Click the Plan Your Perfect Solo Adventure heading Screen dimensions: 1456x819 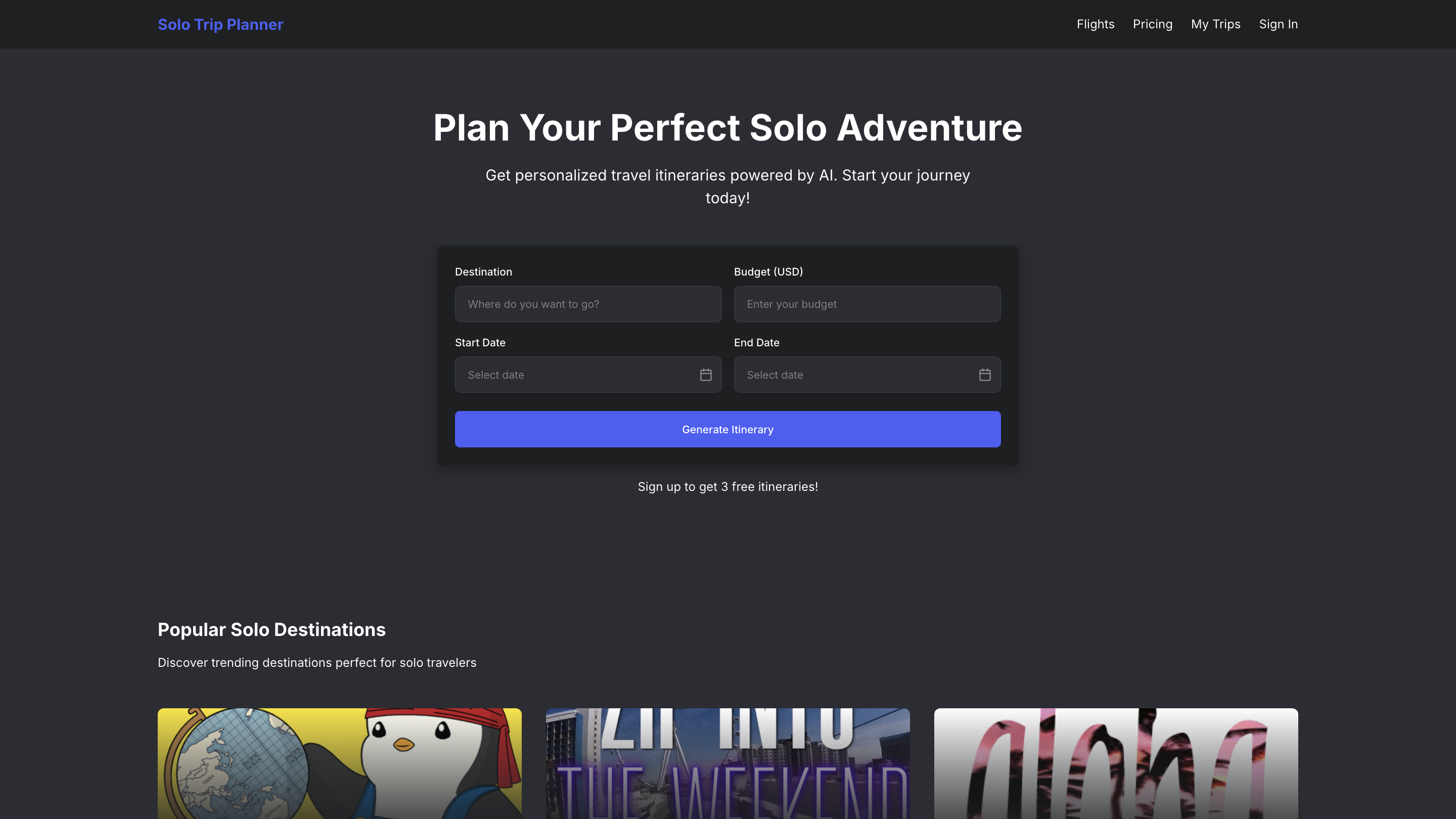coord(727,128)
